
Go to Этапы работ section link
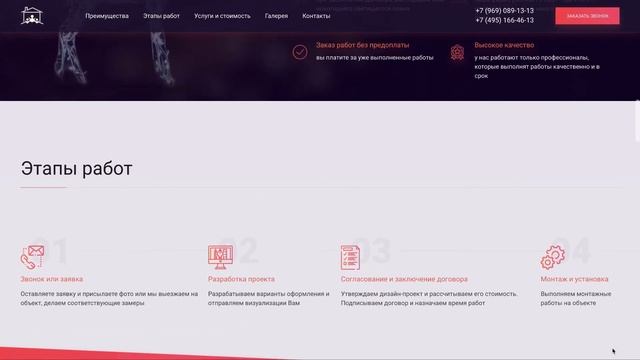pyautogui.click(x=161, y=16)
